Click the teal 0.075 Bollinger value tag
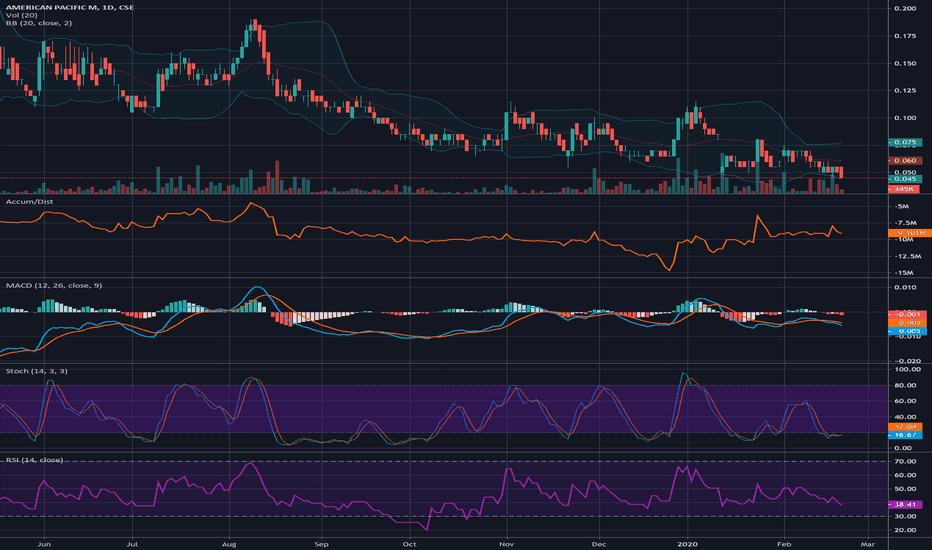Image resolution: width=932 pixels, height=550 pixels. coord(905,142)
